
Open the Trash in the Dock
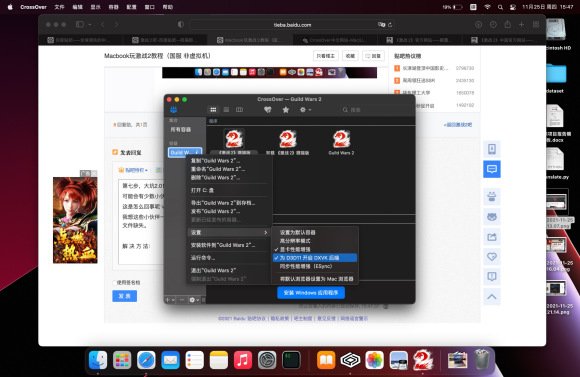pyautogui.click(x=482, y=359)
